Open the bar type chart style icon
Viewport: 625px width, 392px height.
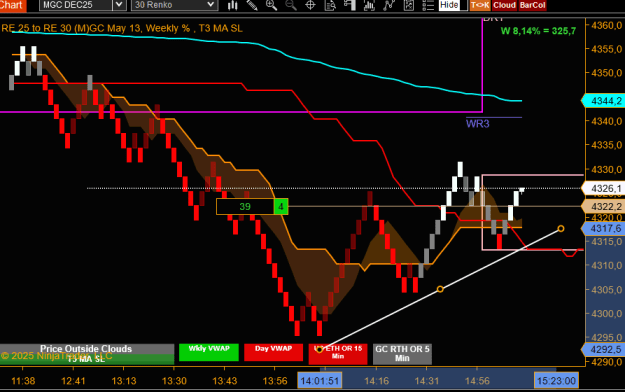click(x=232, y=5)
